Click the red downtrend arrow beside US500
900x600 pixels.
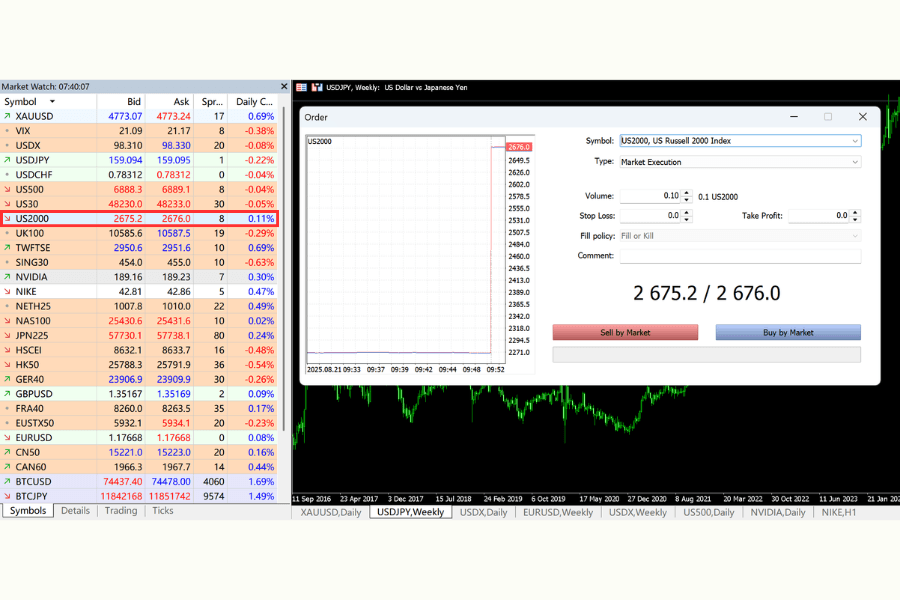[6, 189]
